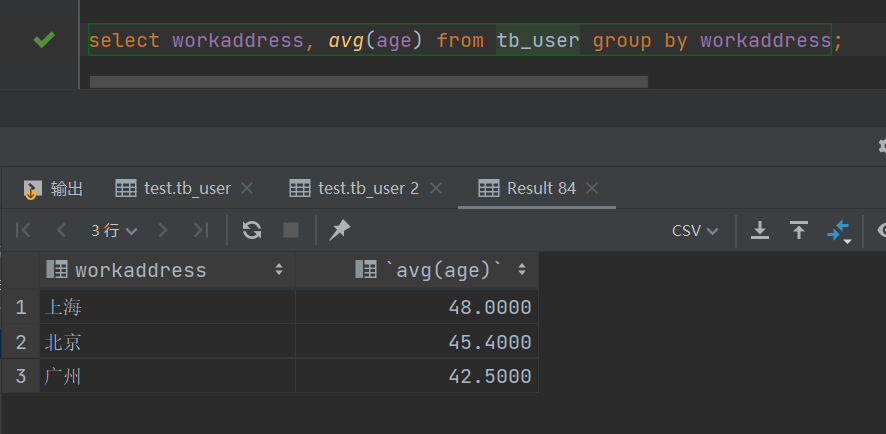
Task: Export result data with download icon
Action: point(760,230)
